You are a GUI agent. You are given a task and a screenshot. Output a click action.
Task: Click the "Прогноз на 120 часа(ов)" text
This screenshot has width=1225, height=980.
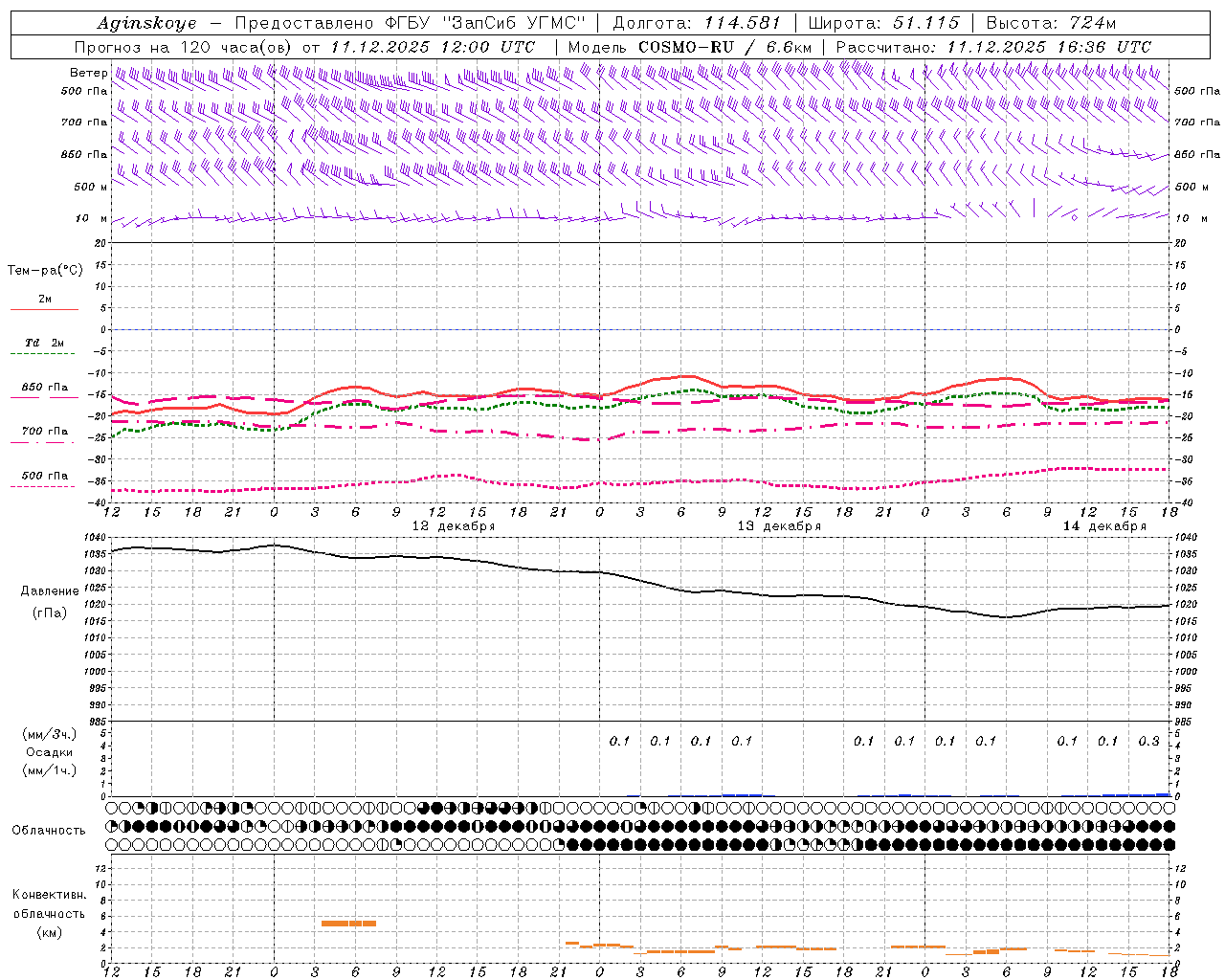click(184, 47)
